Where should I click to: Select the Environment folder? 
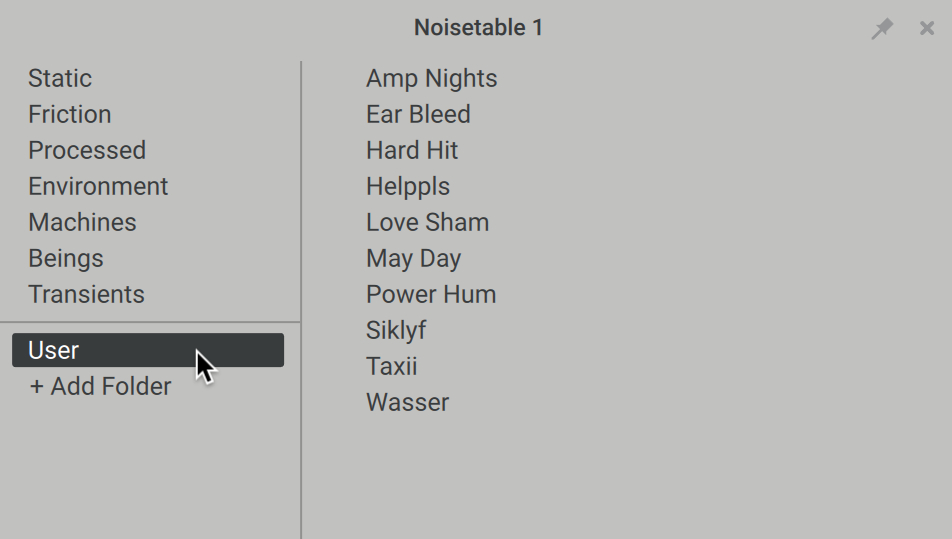(98, 186)
